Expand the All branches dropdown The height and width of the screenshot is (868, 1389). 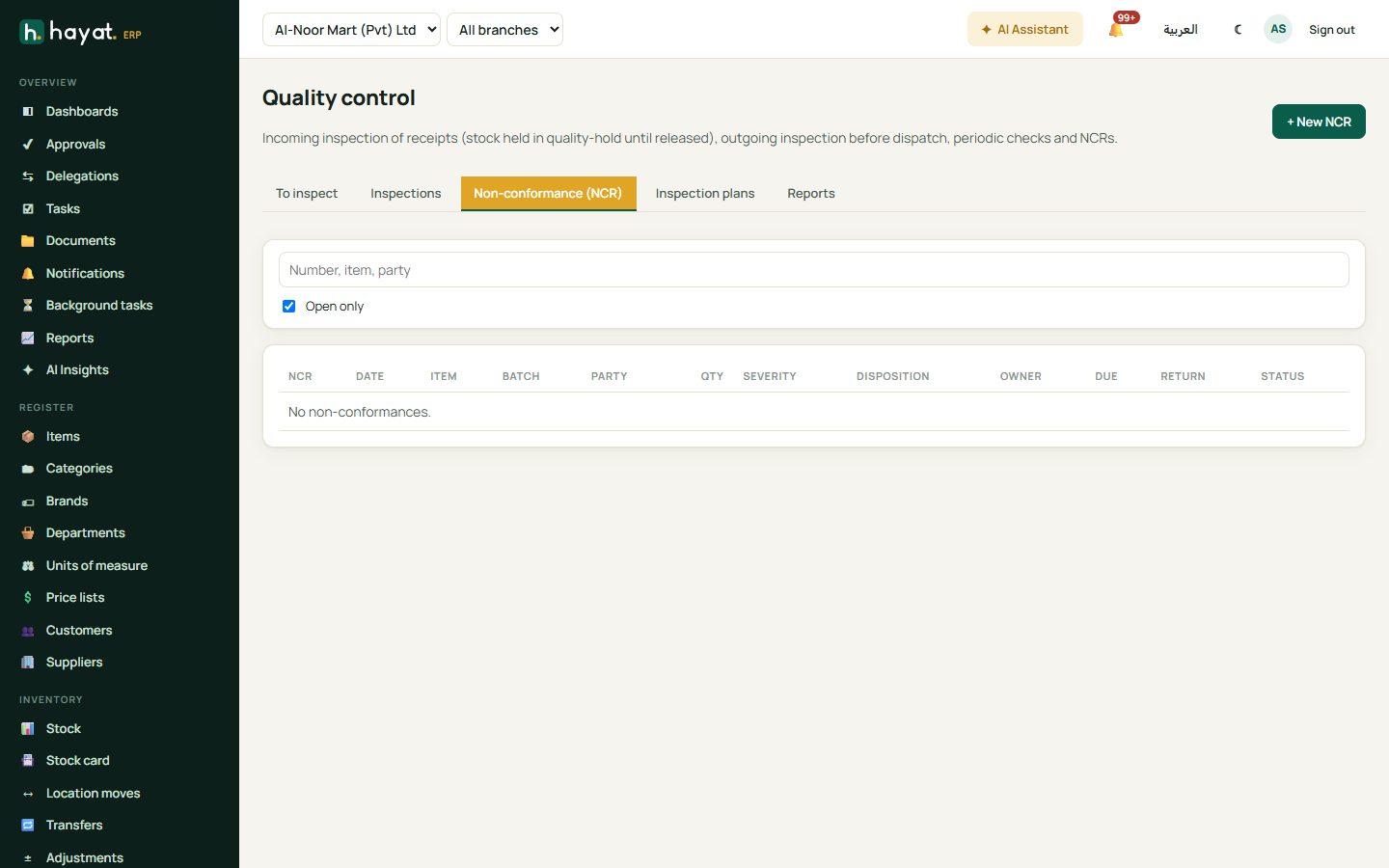coord(504,30)
